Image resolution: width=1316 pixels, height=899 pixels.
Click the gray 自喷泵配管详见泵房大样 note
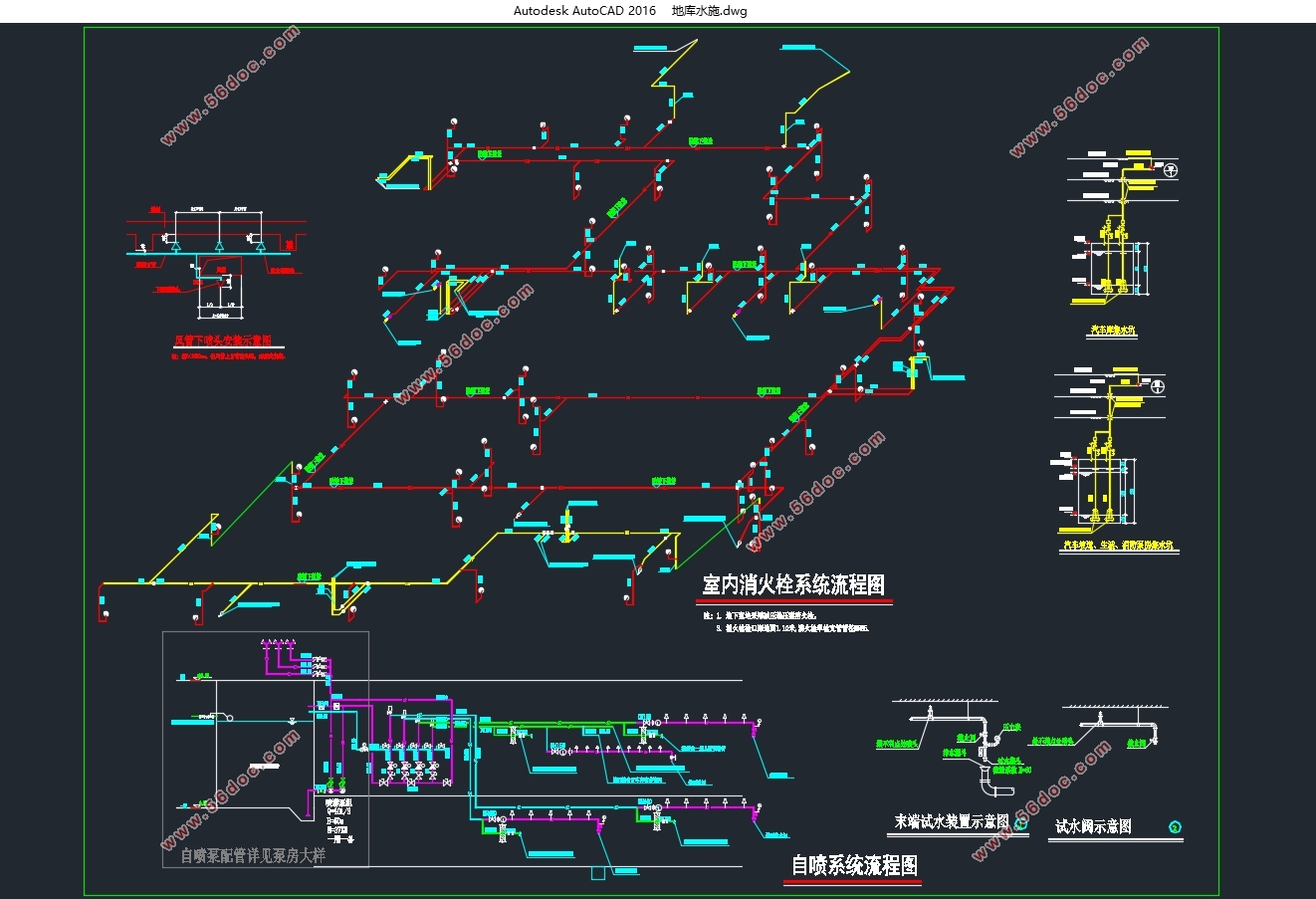253,855
